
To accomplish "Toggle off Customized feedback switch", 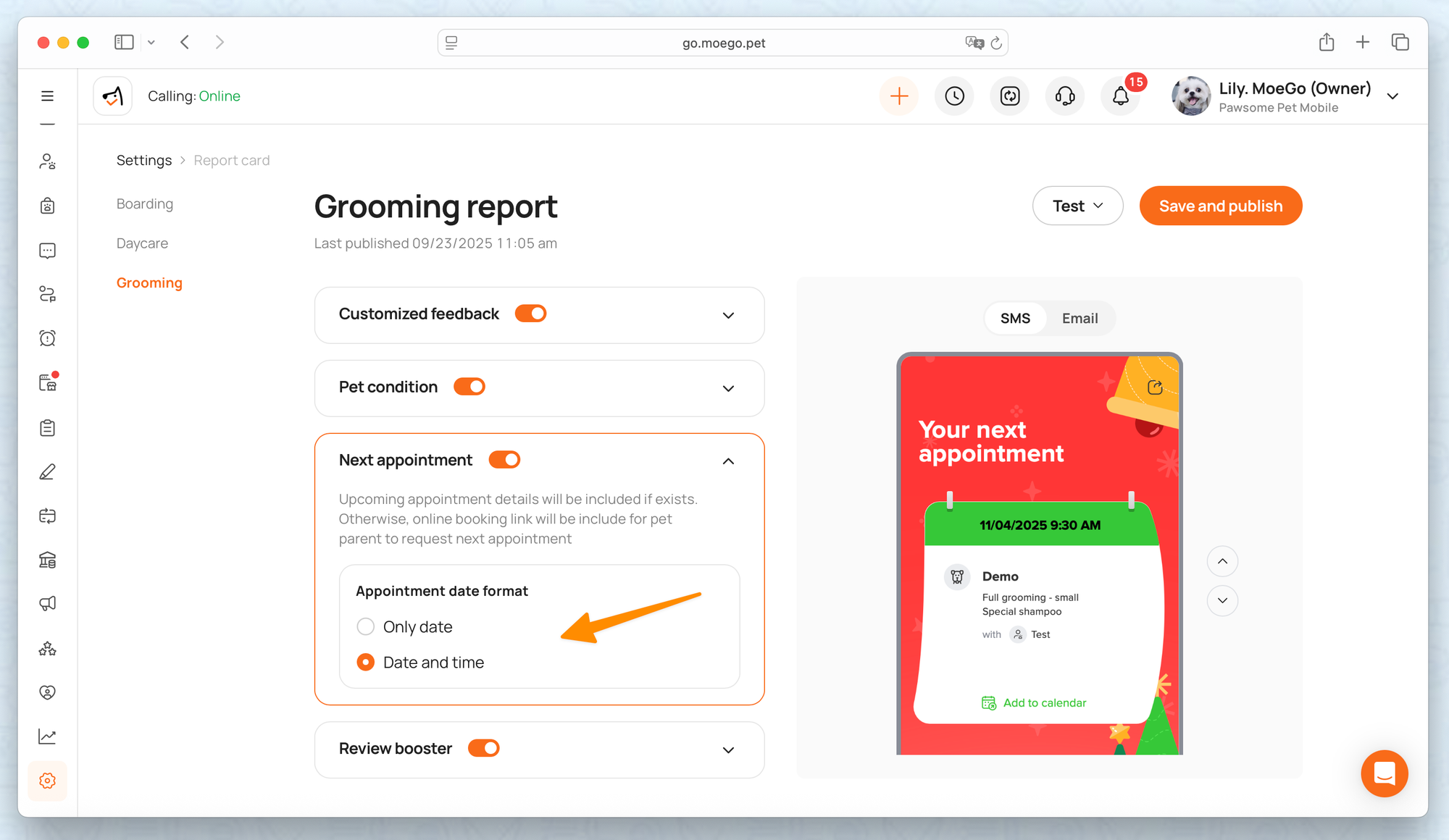I will [530, 314].
